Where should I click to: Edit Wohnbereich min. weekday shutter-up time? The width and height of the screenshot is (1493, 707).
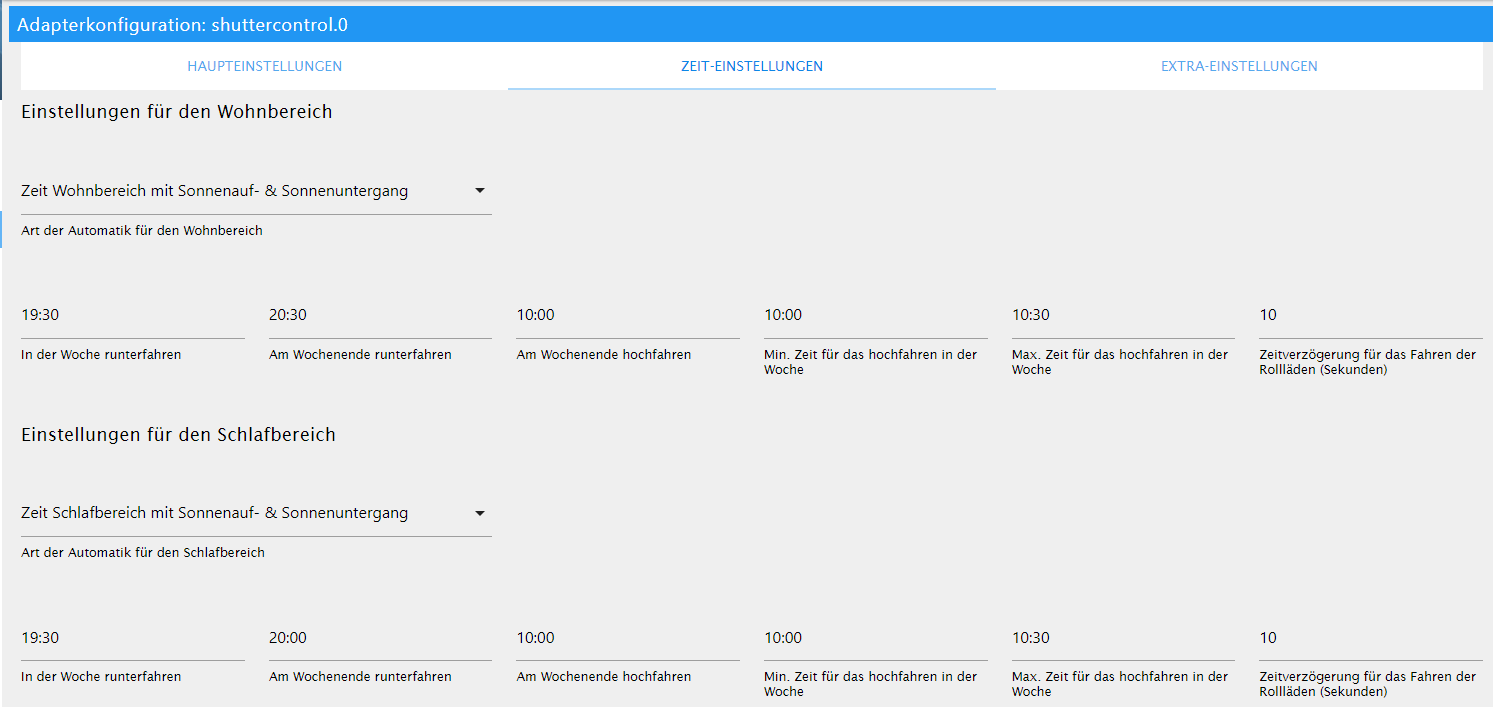point(876,315)
